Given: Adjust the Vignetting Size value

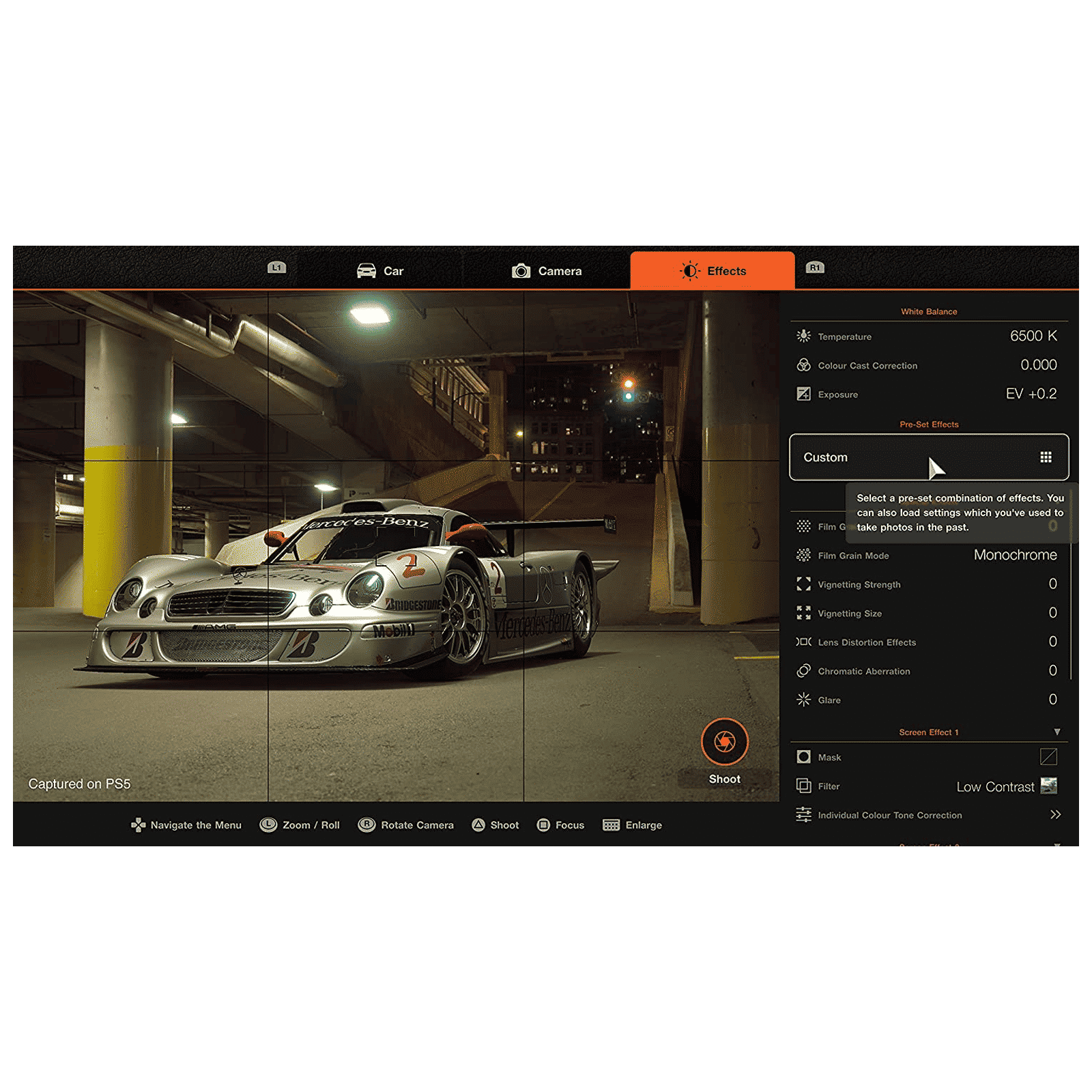Looking at the screenshot, I should pyautogui.click(x=1052, y=613).
